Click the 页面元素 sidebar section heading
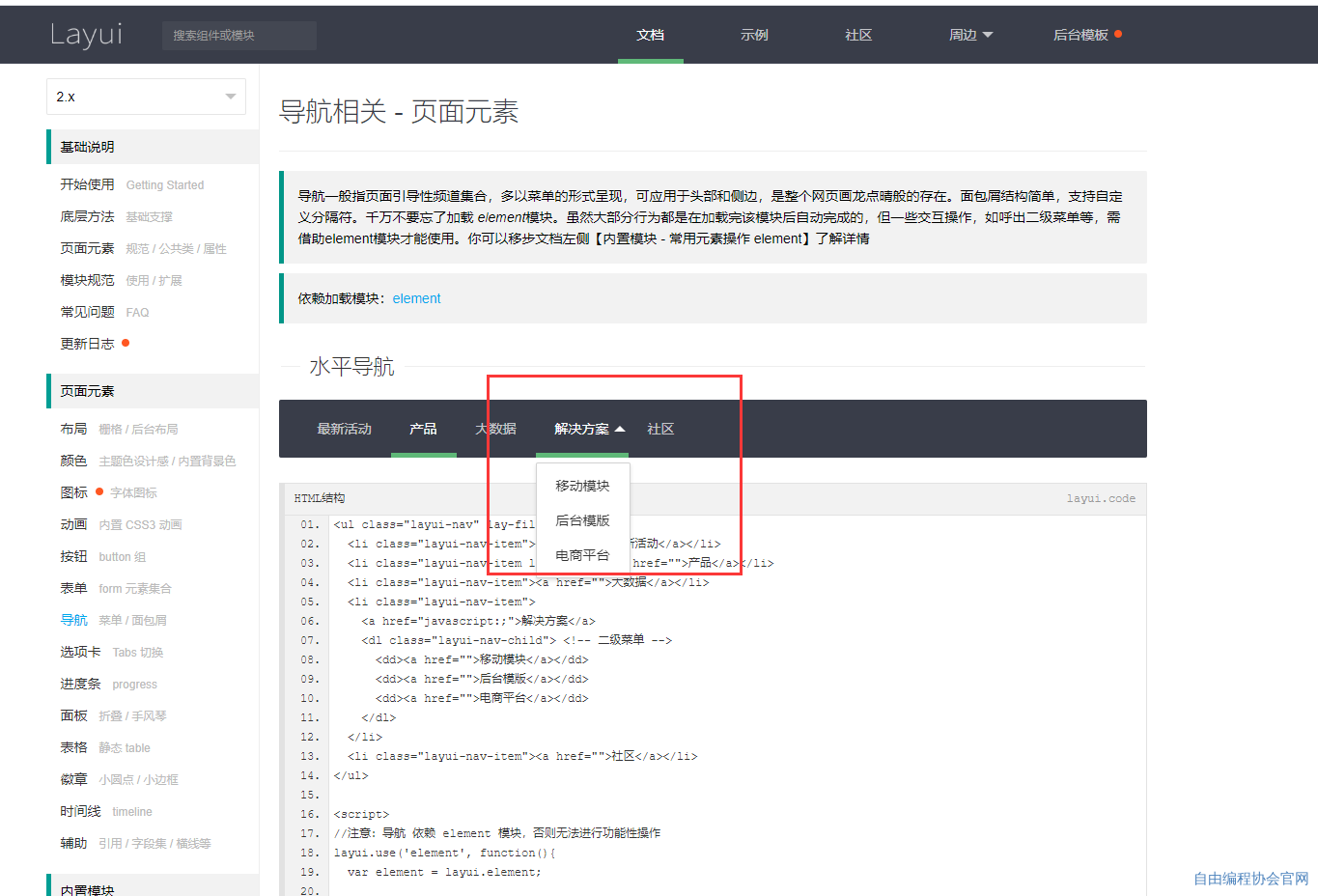The width and height of the screenshot is (1318, 896). point(153,391)
